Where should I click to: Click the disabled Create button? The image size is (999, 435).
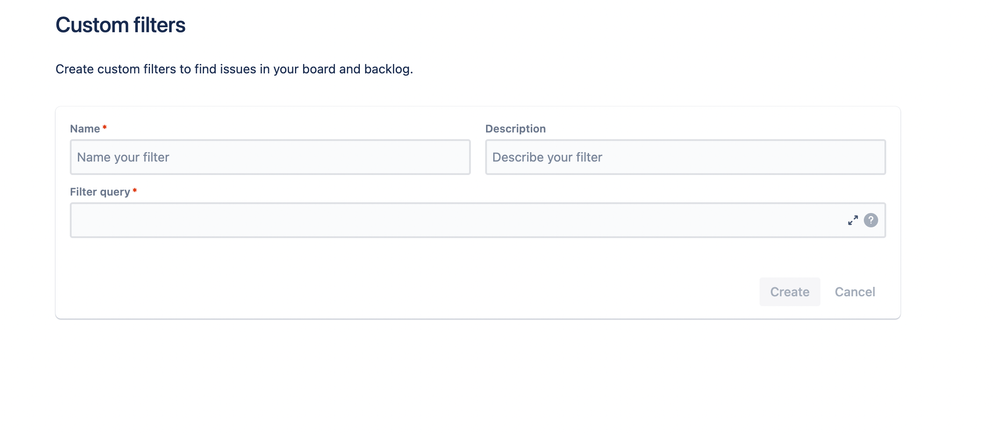[789, 292]
